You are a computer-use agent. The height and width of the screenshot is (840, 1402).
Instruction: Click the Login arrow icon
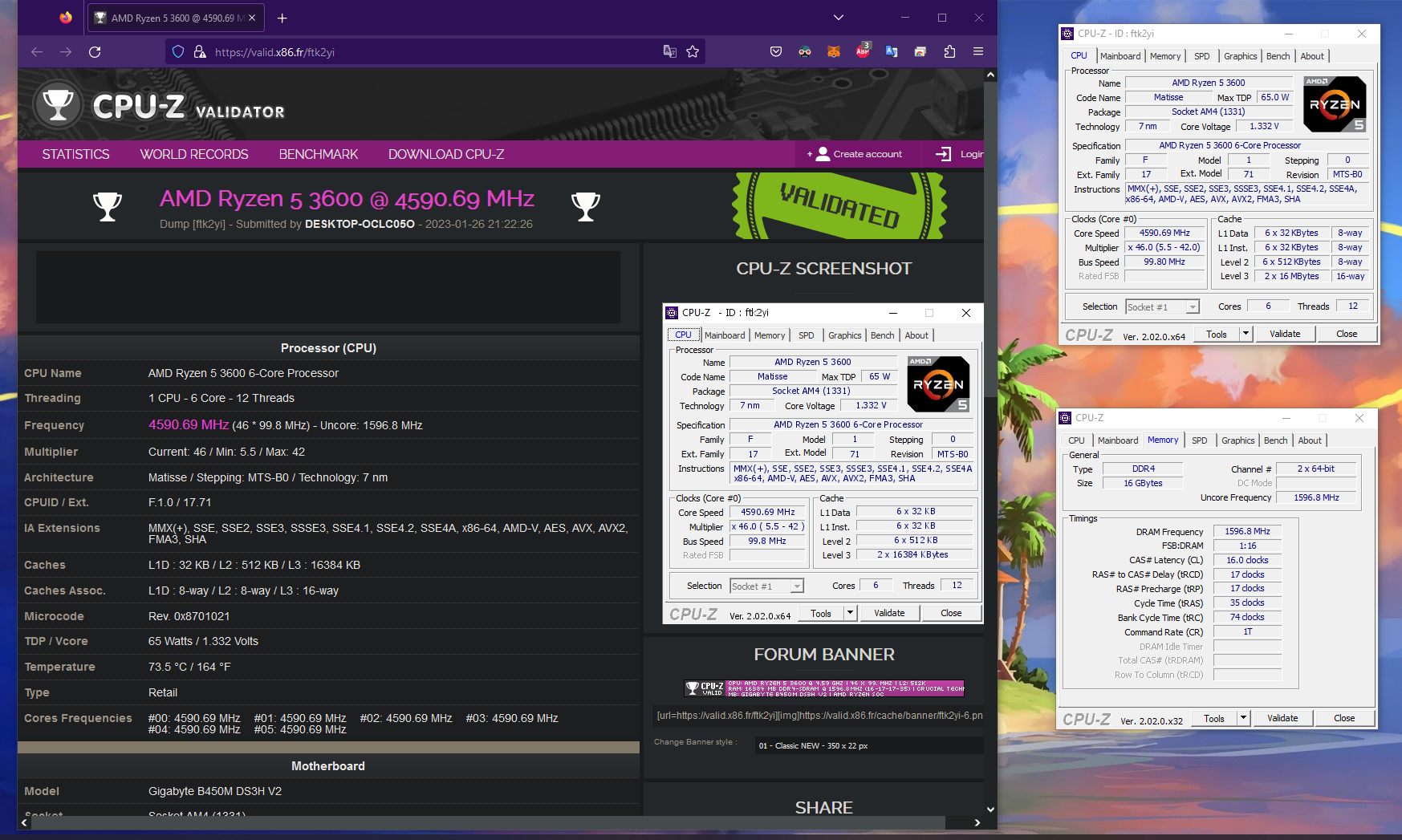944,154
